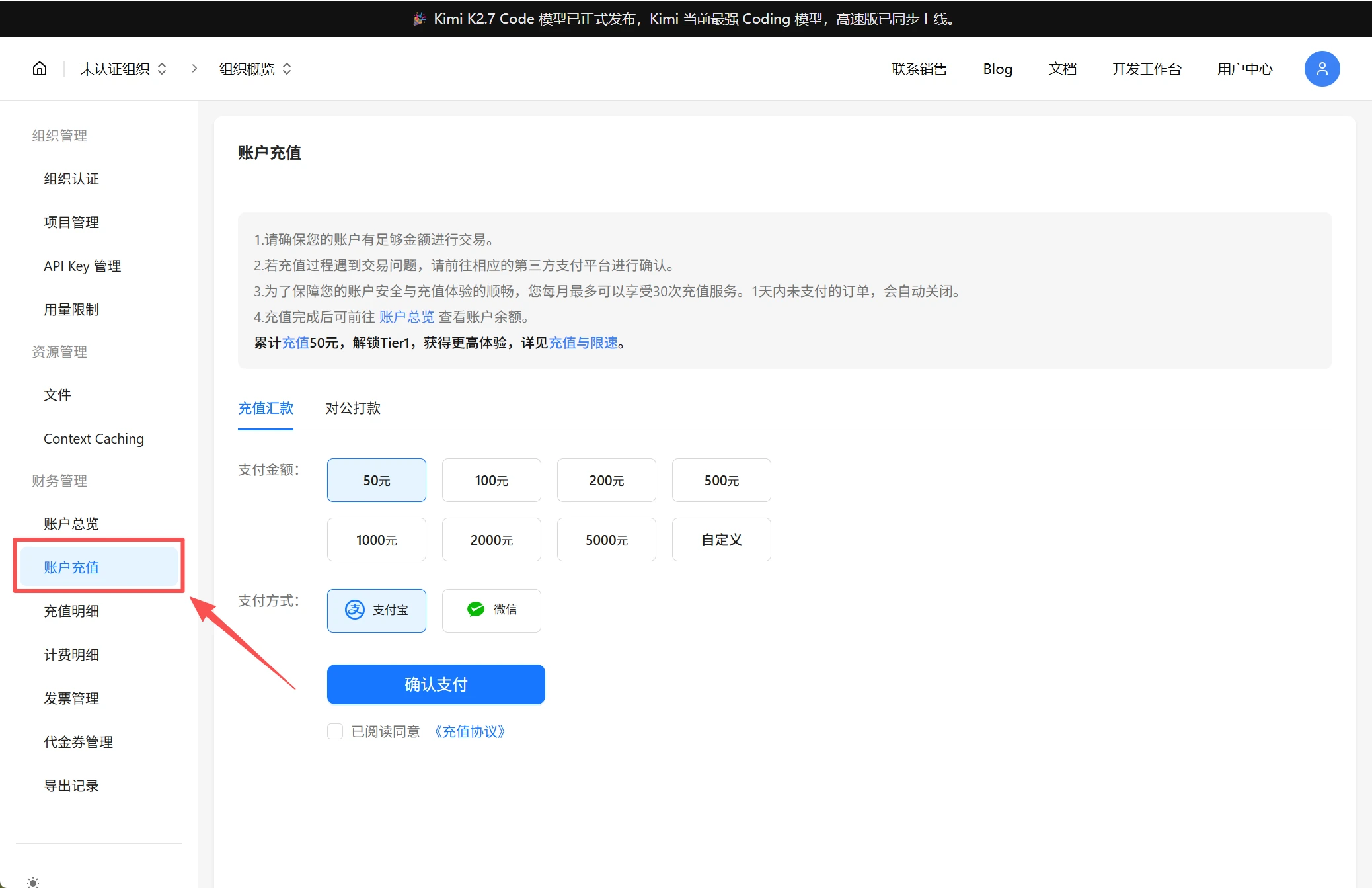
Task: Switch to the 对公打款 tab
Action: (353, 408)
